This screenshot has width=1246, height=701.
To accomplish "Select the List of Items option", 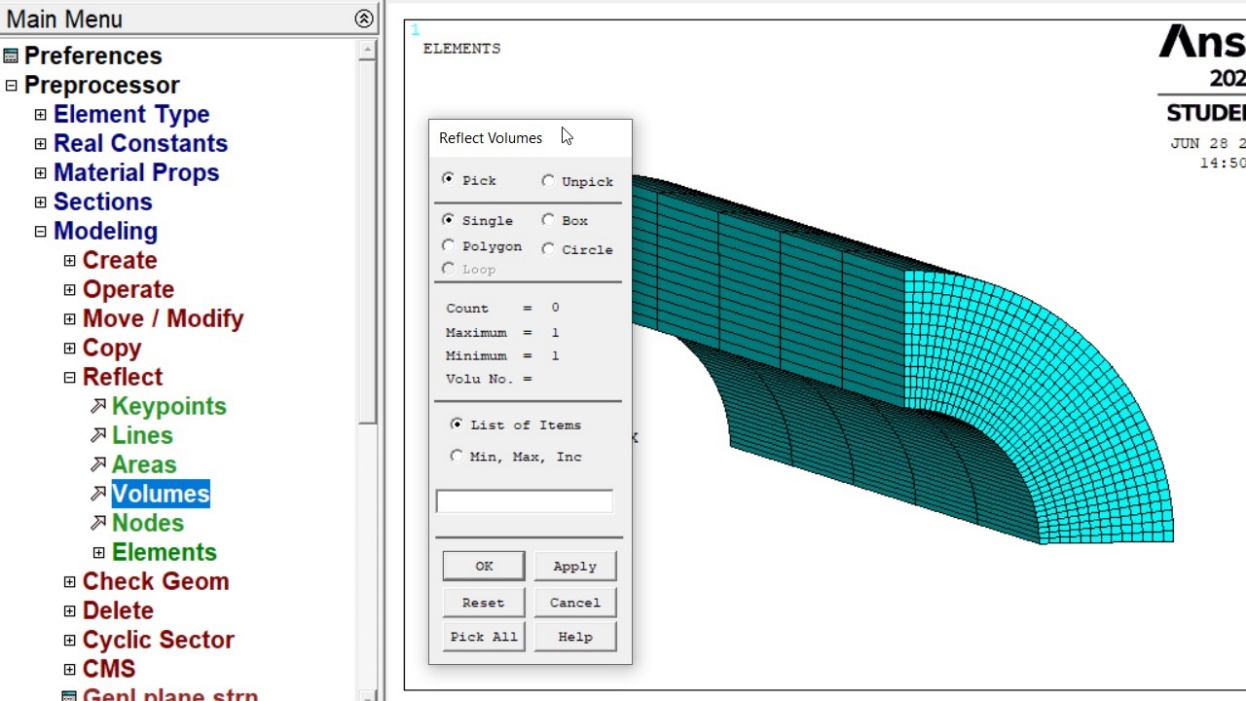I will coord(457,425).
